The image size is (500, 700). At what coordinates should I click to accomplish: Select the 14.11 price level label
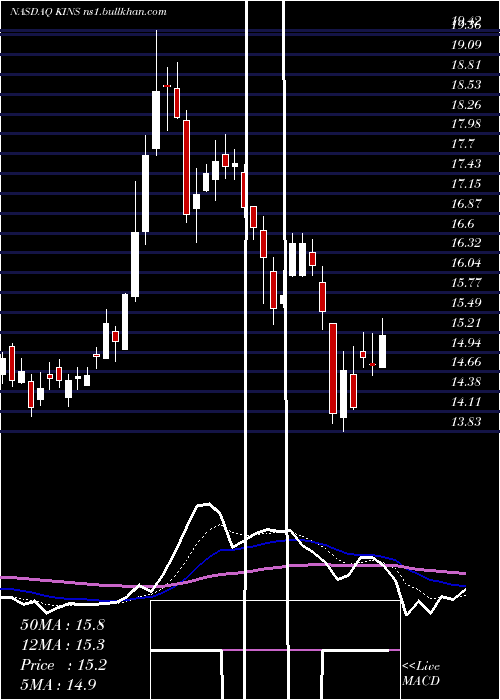[466, 402]
